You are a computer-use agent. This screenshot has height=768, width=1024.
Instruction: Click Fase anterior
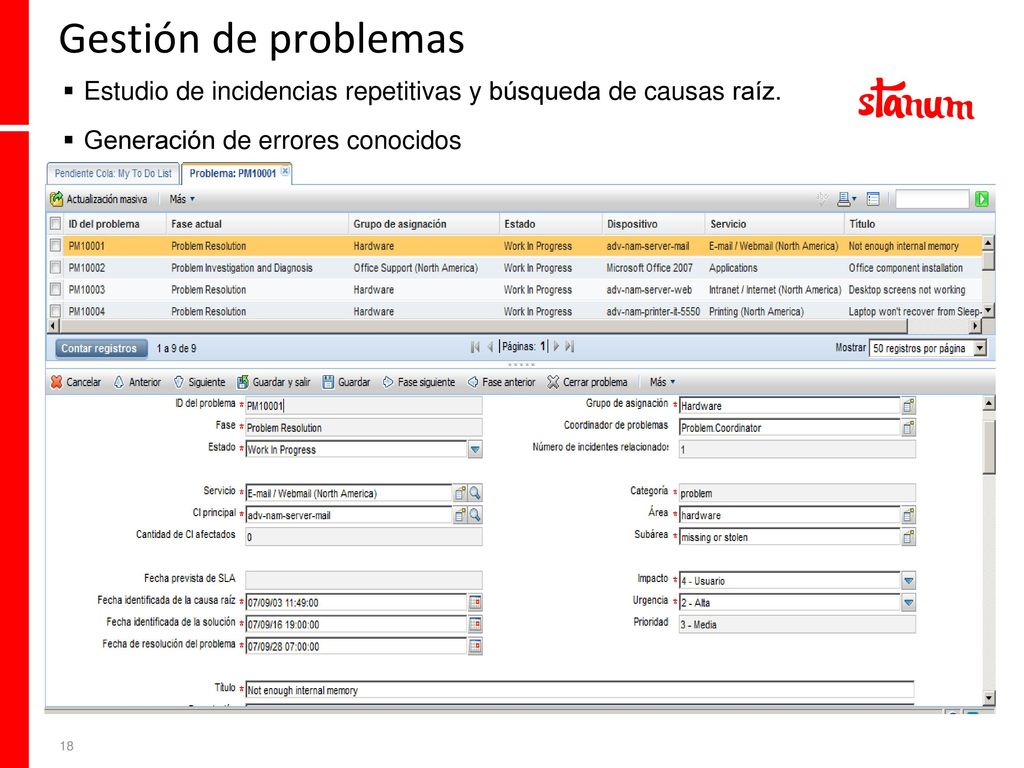[x=501, y=382]
